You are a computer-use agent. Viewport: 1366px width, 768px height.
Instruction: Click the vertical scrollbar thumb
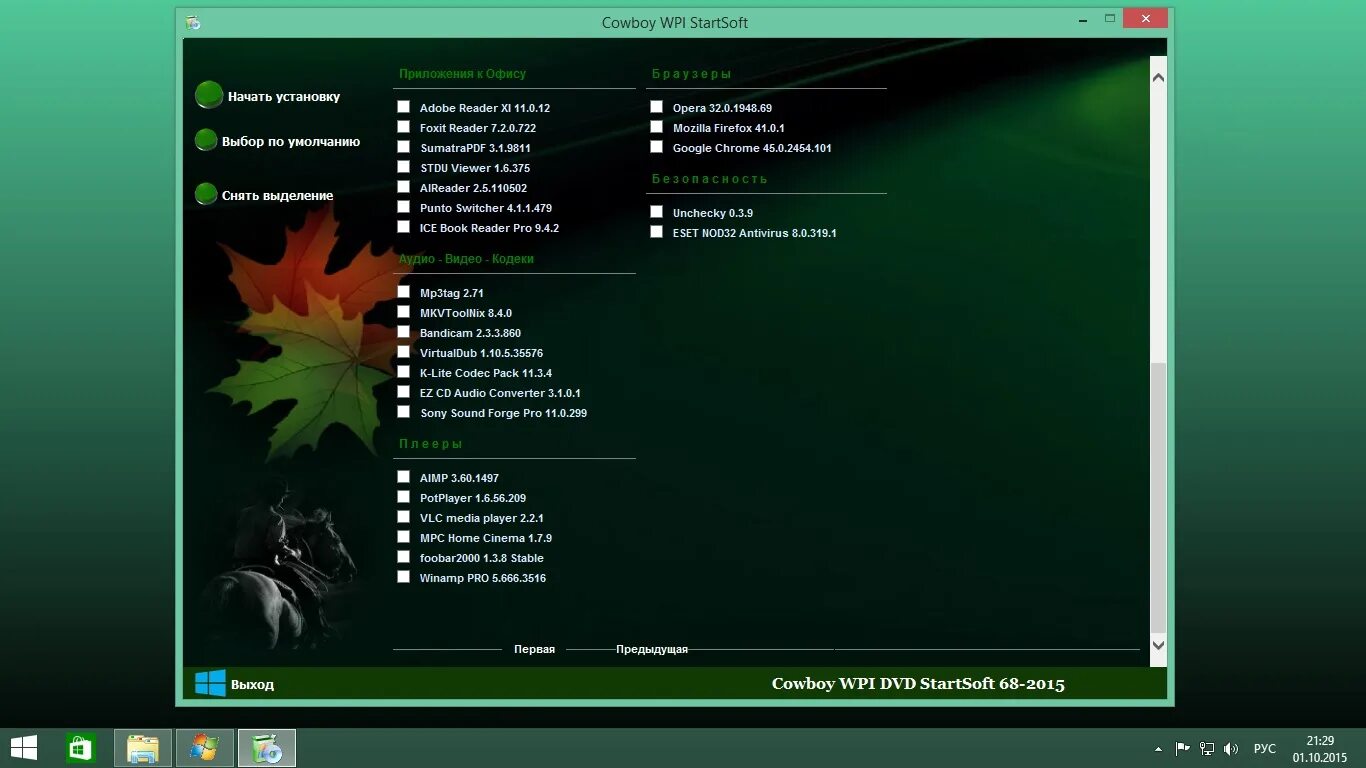point(1158,497)
